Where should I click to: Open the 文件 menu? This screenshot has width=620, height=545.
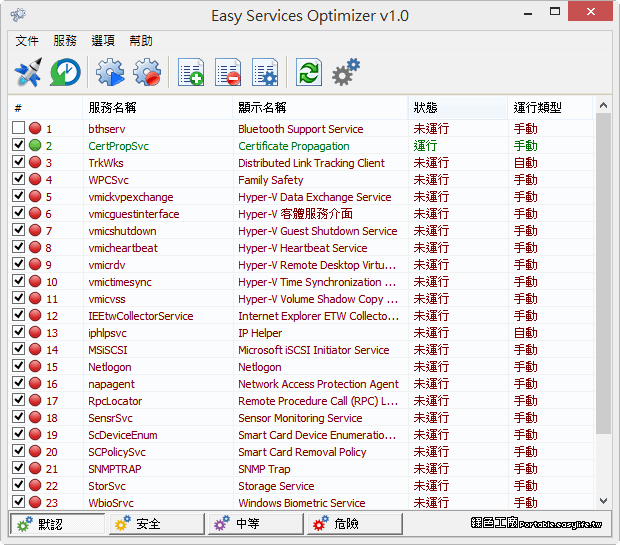coord(27,40)
